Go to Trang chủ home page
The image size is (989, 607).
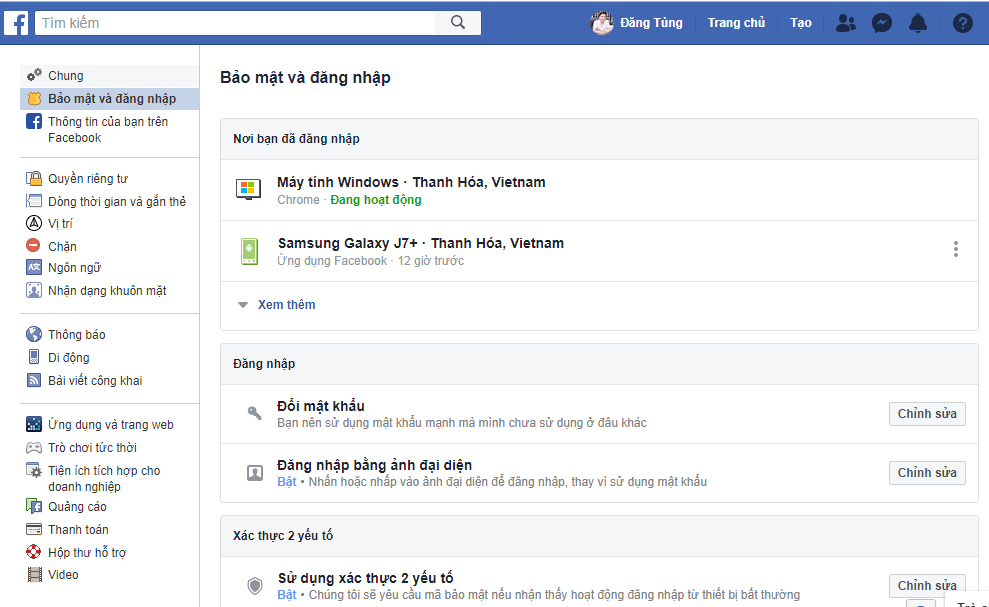pyautogui.click(x=736, y=23)
